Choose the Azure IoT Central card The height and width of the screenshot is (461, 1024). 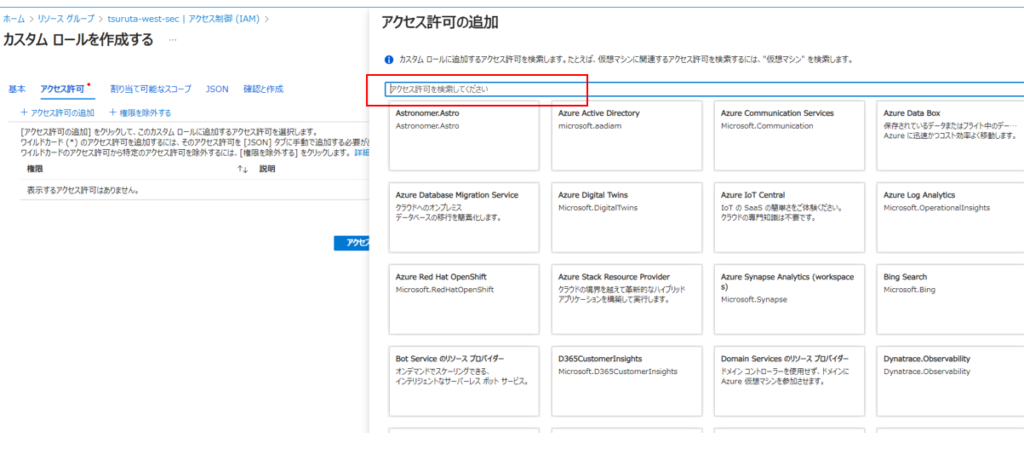tap(789, 217)
